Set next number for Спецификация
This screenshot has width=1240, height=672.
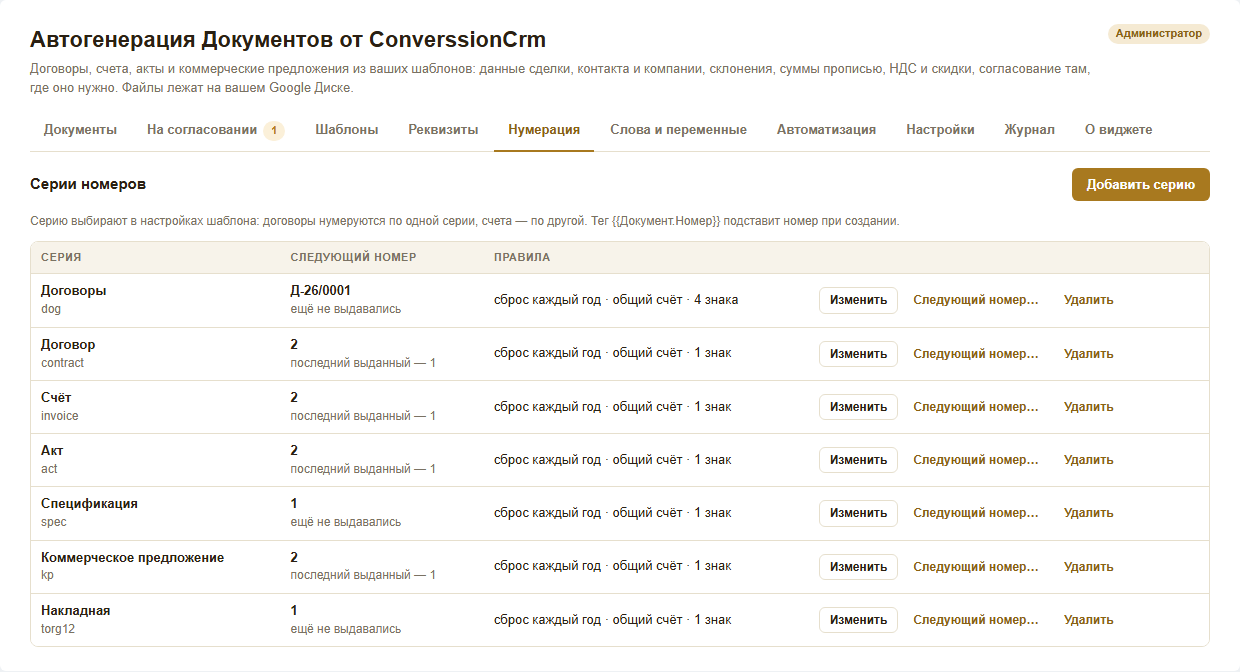[x=976, y=513]
